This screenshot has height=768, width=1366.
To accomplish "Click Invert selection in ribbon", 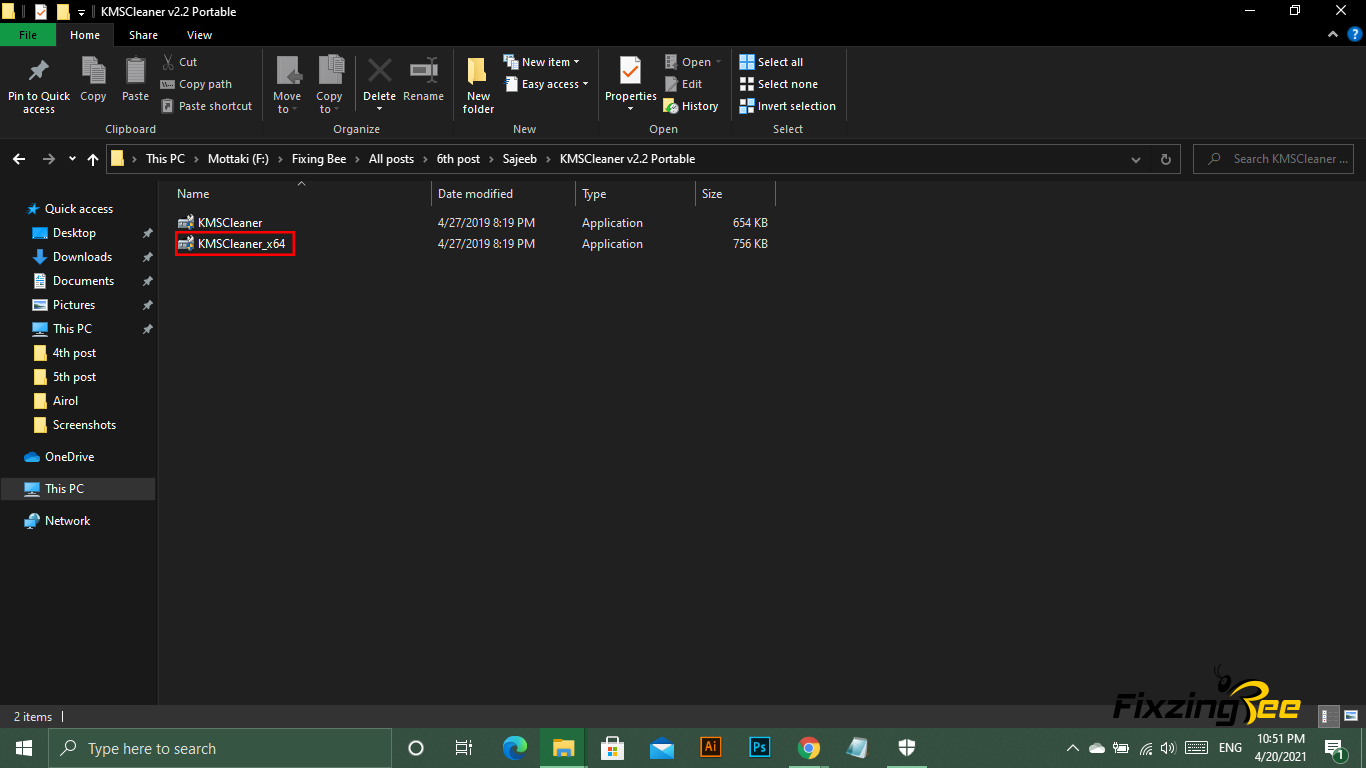I will 787,106.
